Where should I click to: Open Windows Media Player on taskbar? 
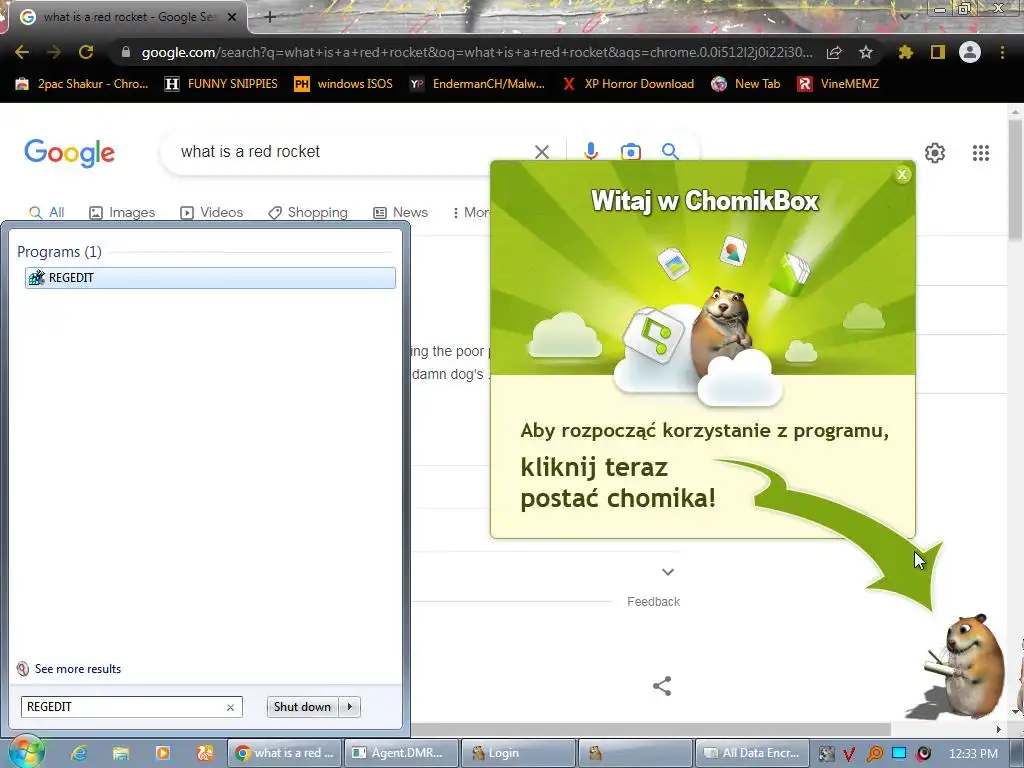pos(163,753)
